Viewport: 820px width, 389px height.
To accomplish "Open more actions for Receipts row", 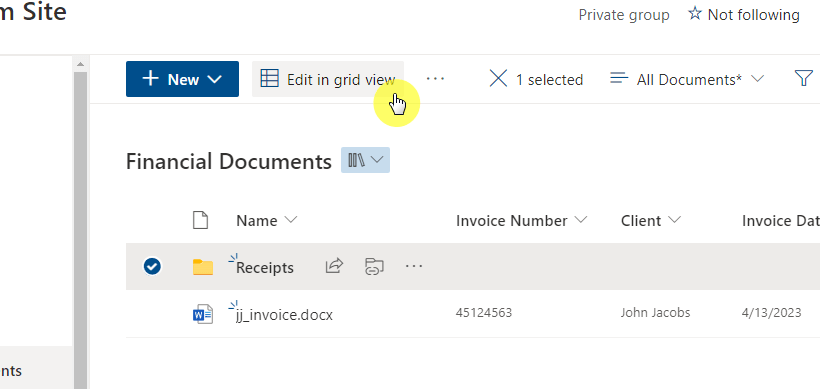I will coord(414,267).
